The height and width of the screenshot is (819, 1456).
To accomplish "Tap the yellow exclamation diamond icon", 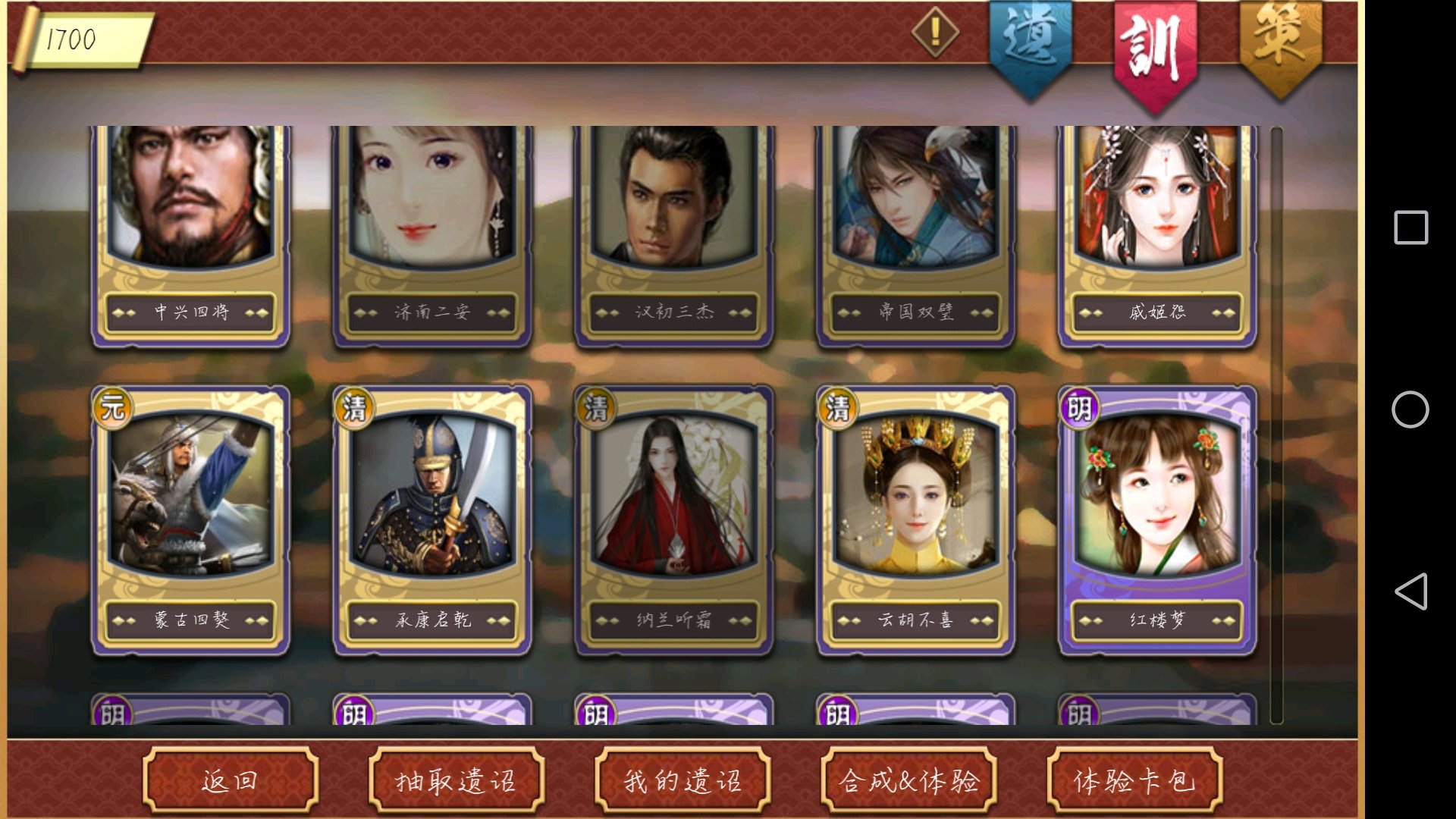I will coord(935,33).
